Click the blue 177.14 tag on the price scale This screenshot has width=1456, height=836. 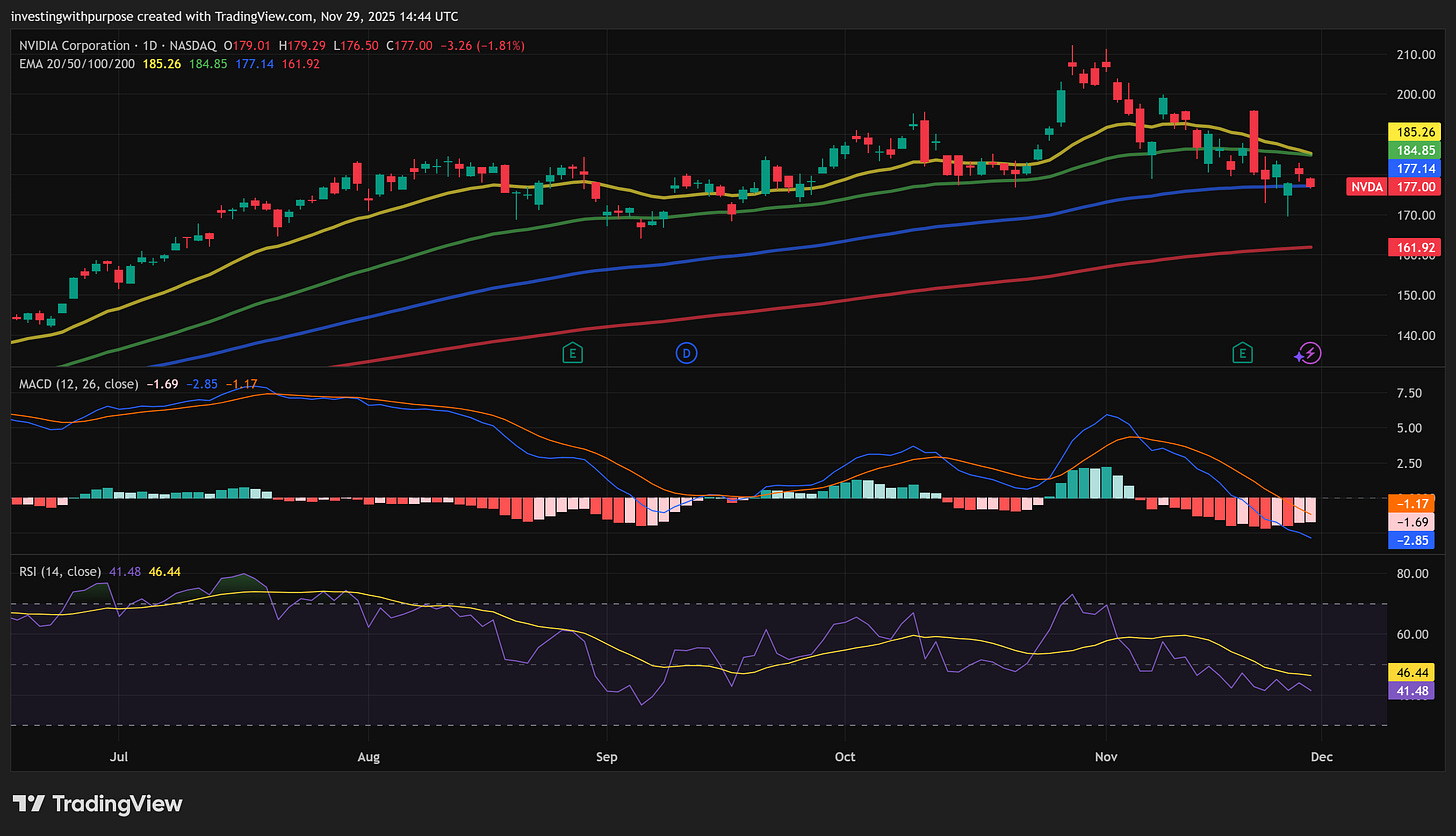(x=1413, y=168)
